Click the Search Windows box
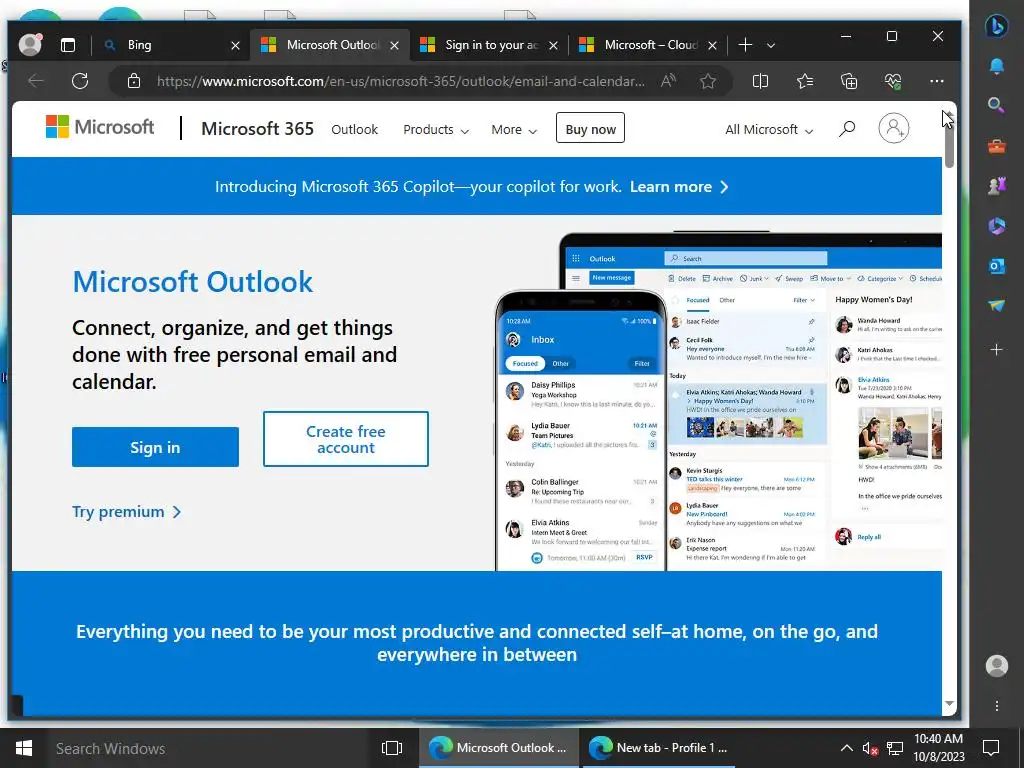The width and height of the screenshot is (1024, 768). 209,748
